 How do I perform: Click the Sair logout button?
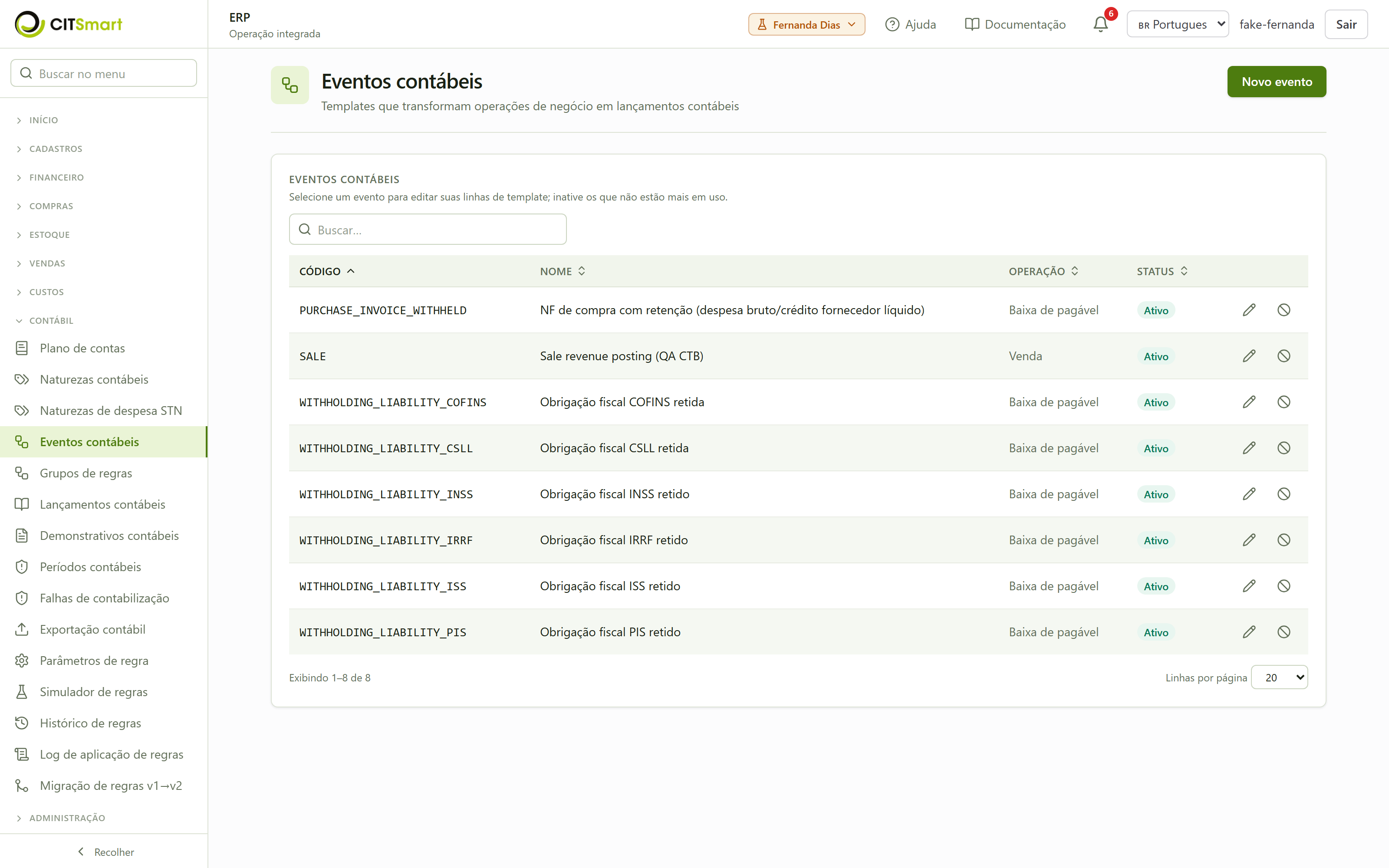(1346, 24)
